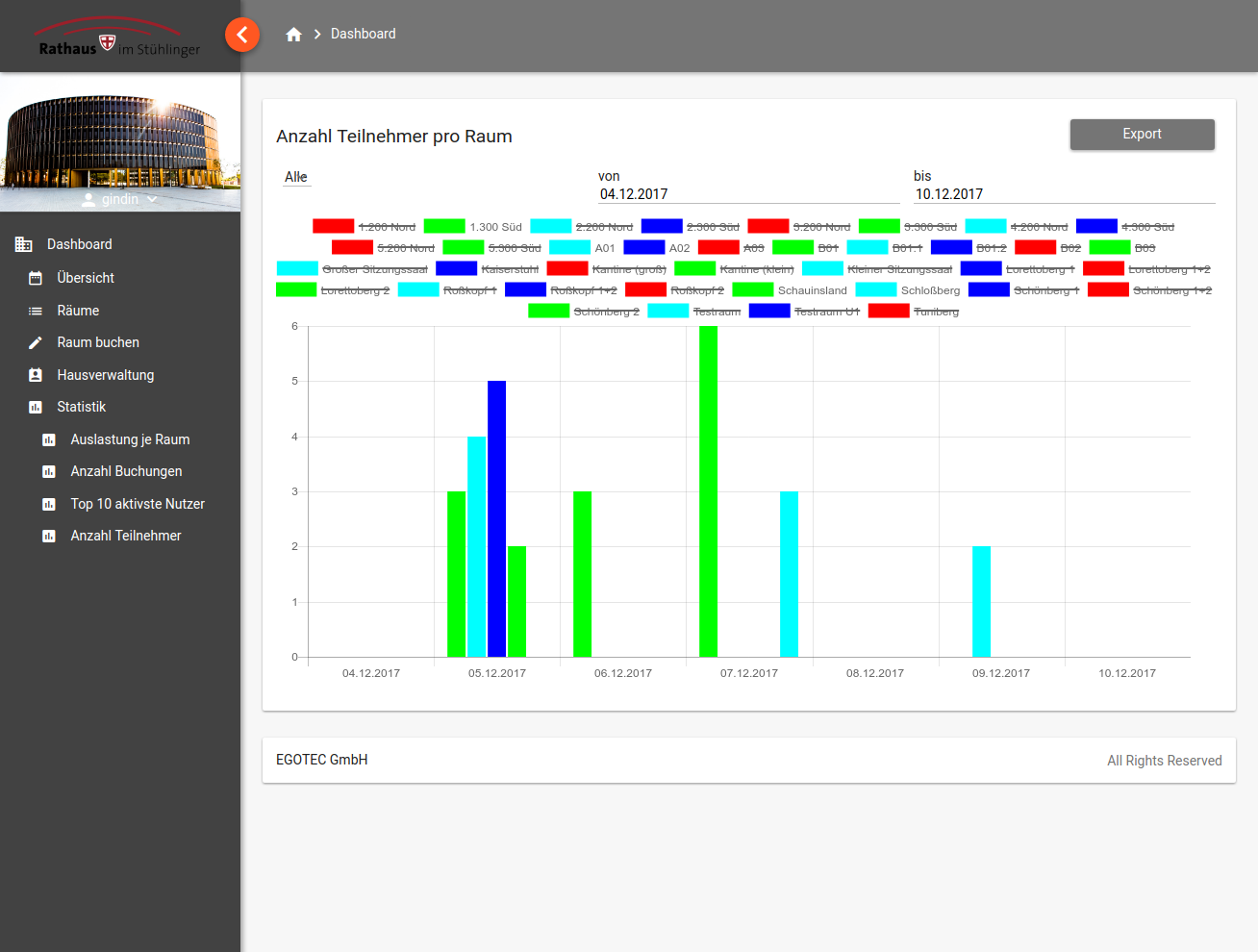
Task: Click the Rathaus im Stühlinger logo
Action: click(x=119, y=39)
